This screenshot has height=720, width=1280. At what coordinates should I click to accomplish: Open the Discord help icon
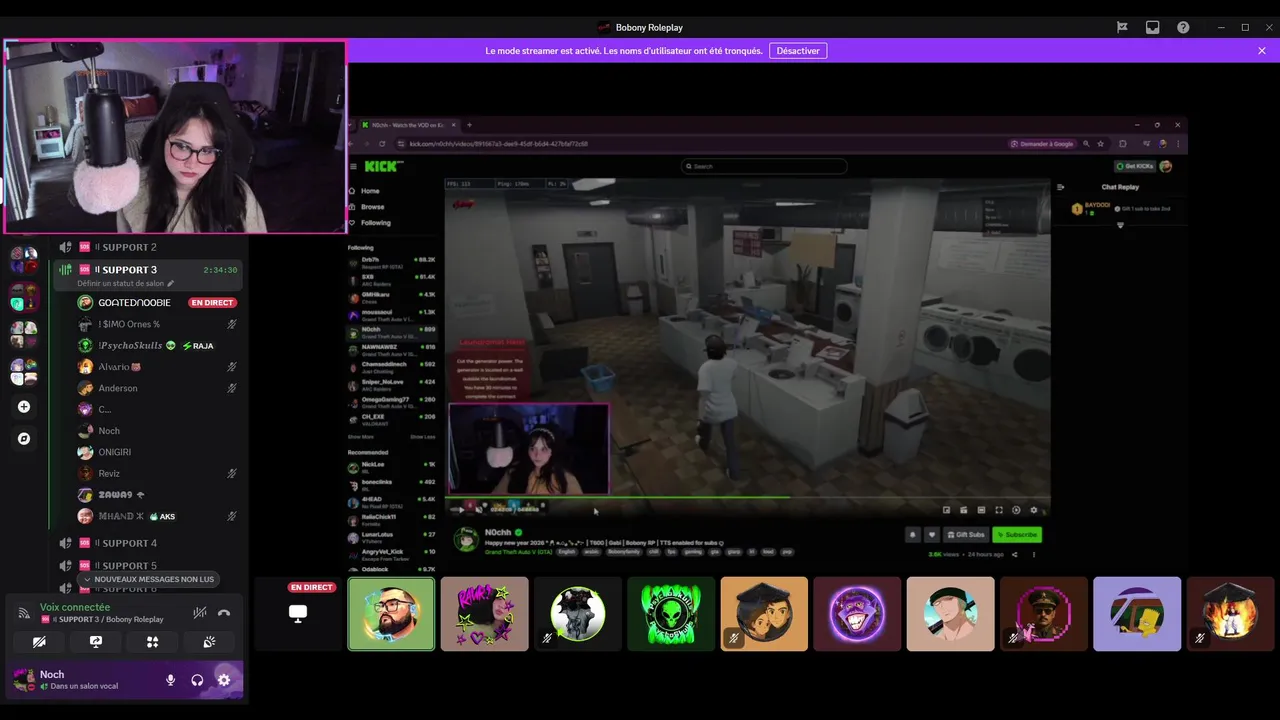pos(1183,28)
